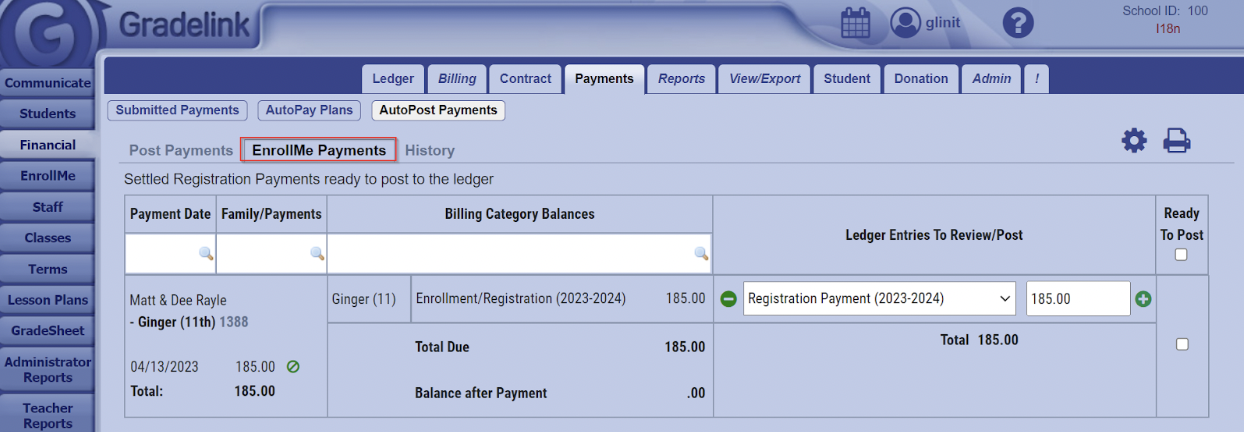This screenshot has width=1246, height=432.
Task: Check the Ready To Post header checkbox
Action: (1181, 255)
